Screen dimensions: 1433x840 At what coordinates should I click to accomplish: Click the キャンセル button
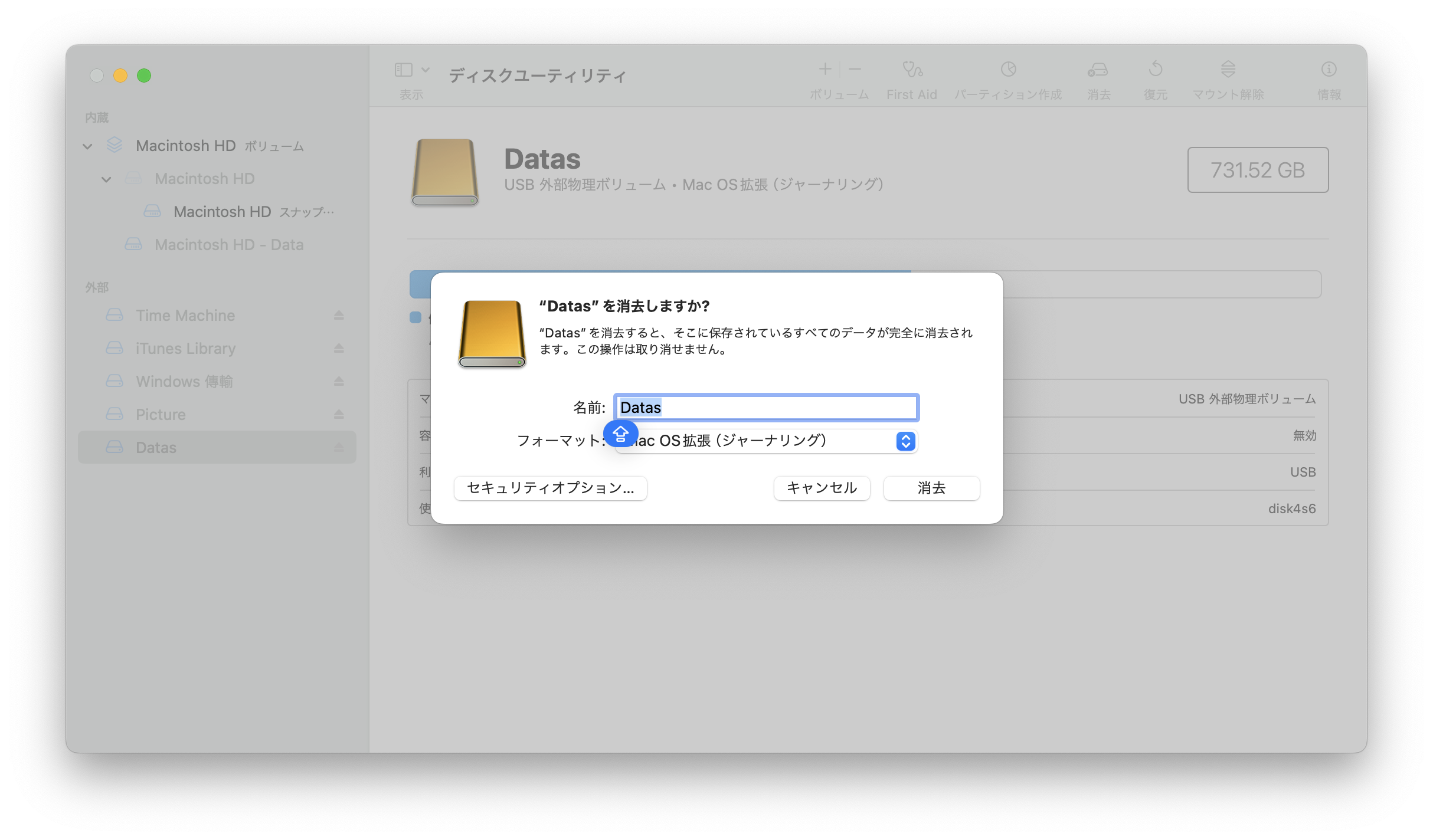coord(822,488)
